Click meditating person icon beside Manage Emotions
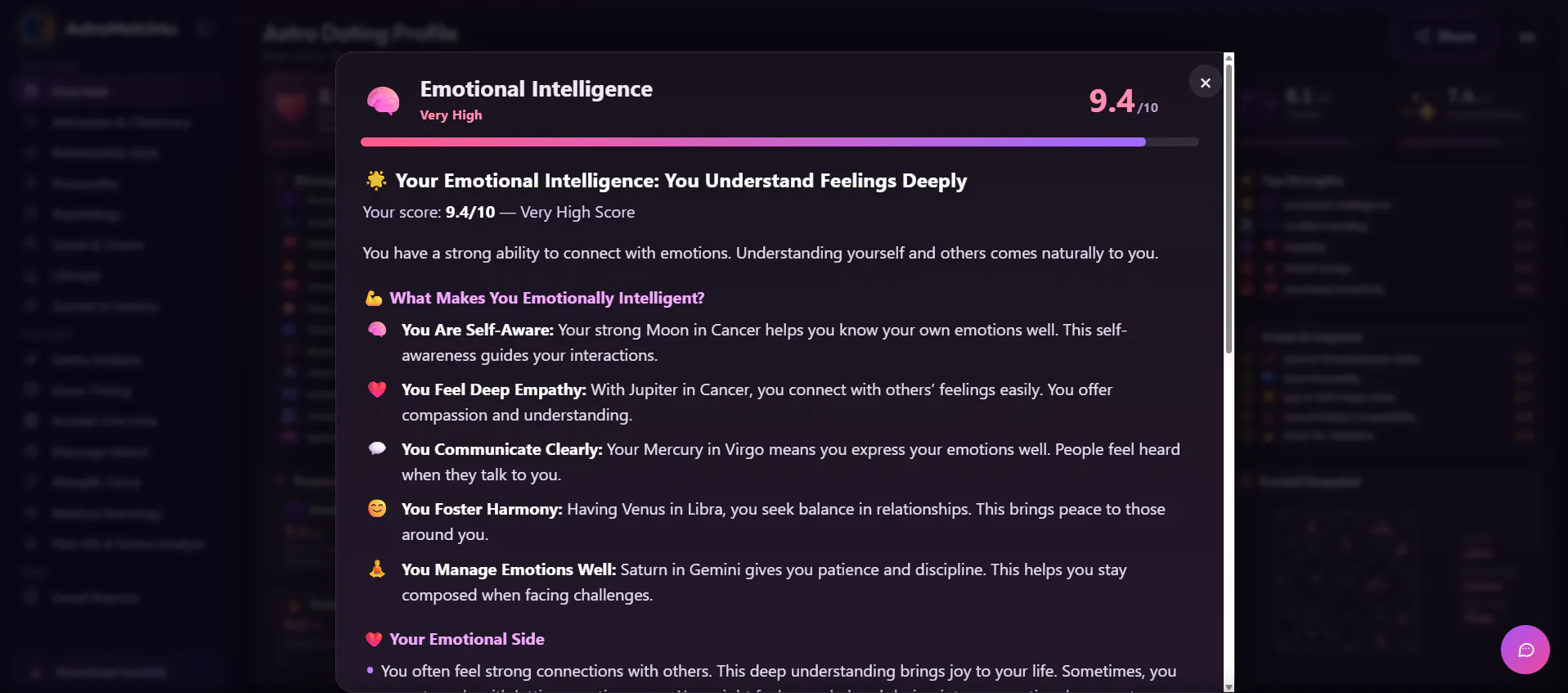The width and height of the screenshot is (1568, 693). tap(377, 569)
